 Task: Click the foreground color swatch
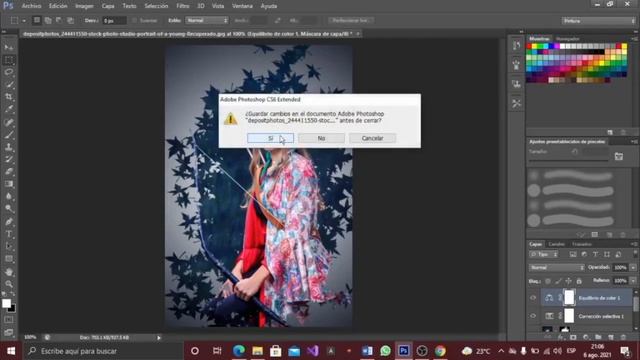click(6, 303)
